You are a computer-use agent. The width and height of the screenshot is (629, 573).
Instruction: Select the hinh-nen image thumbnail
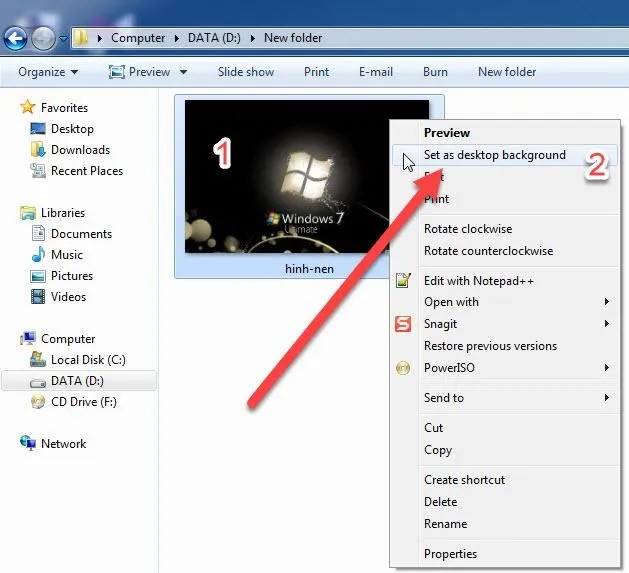pyautogui.click(x=307, y=177)
